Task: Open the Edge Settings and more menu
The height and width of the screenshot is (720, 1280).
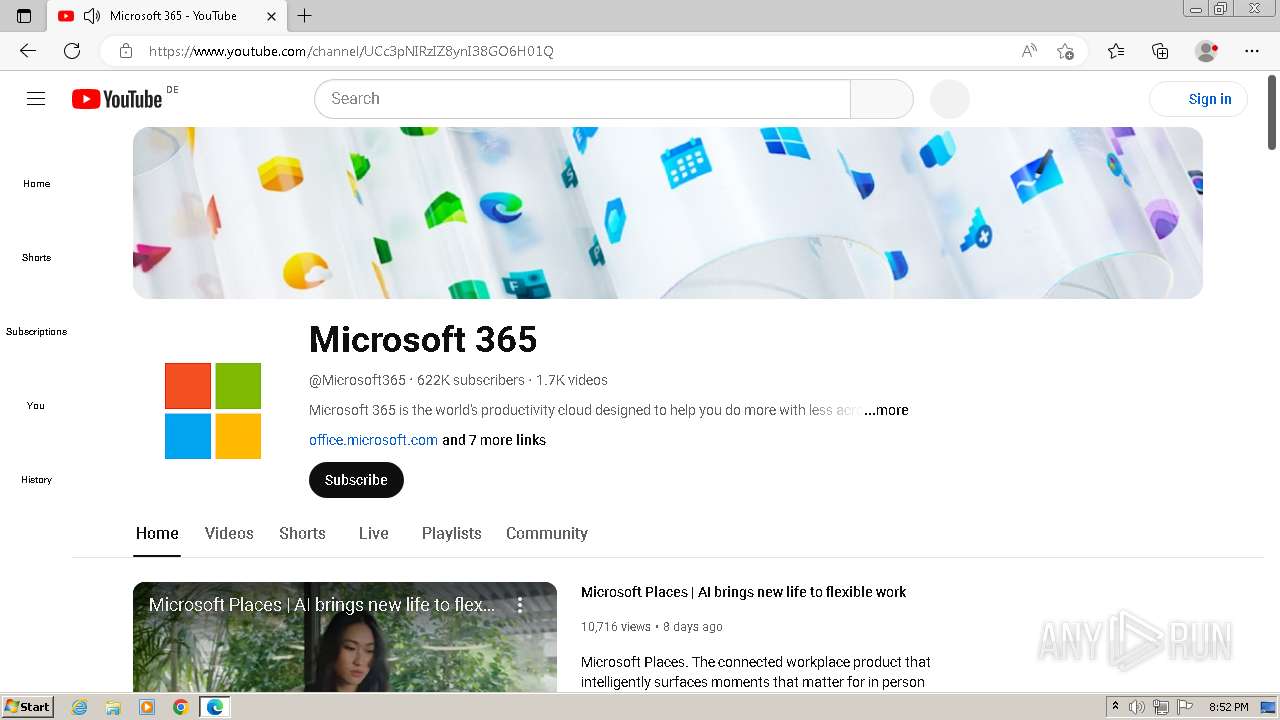Action: [x=1252, y=51]
